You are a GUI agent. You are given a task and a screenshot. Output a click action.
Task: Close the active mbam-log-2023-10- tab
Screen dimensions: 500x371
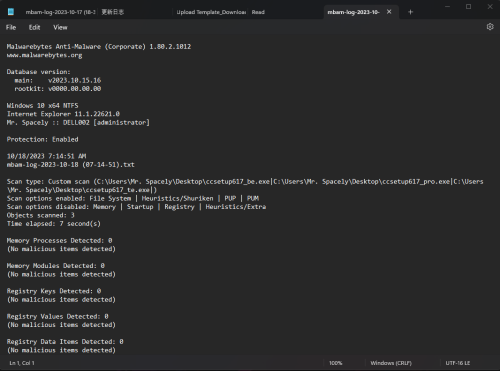coord(389,12)
